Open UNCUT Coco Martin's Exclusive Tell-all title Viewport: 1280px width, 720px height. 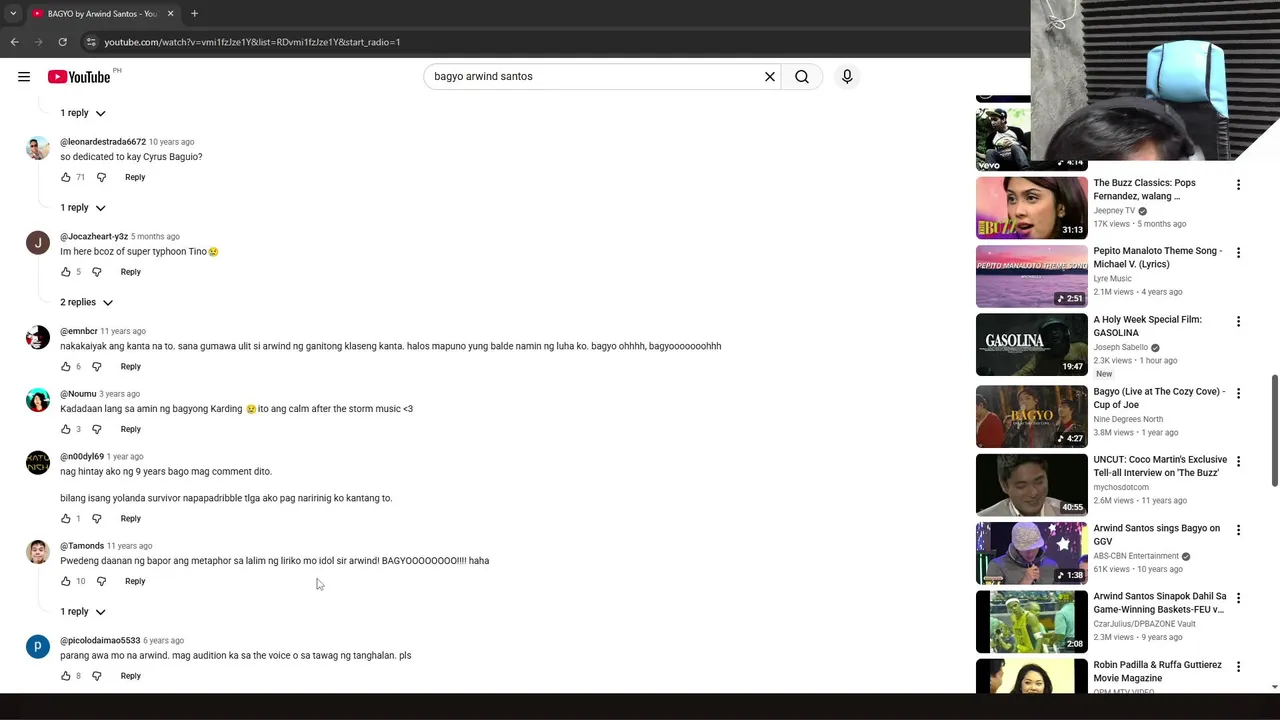[x=1160, y=466]
